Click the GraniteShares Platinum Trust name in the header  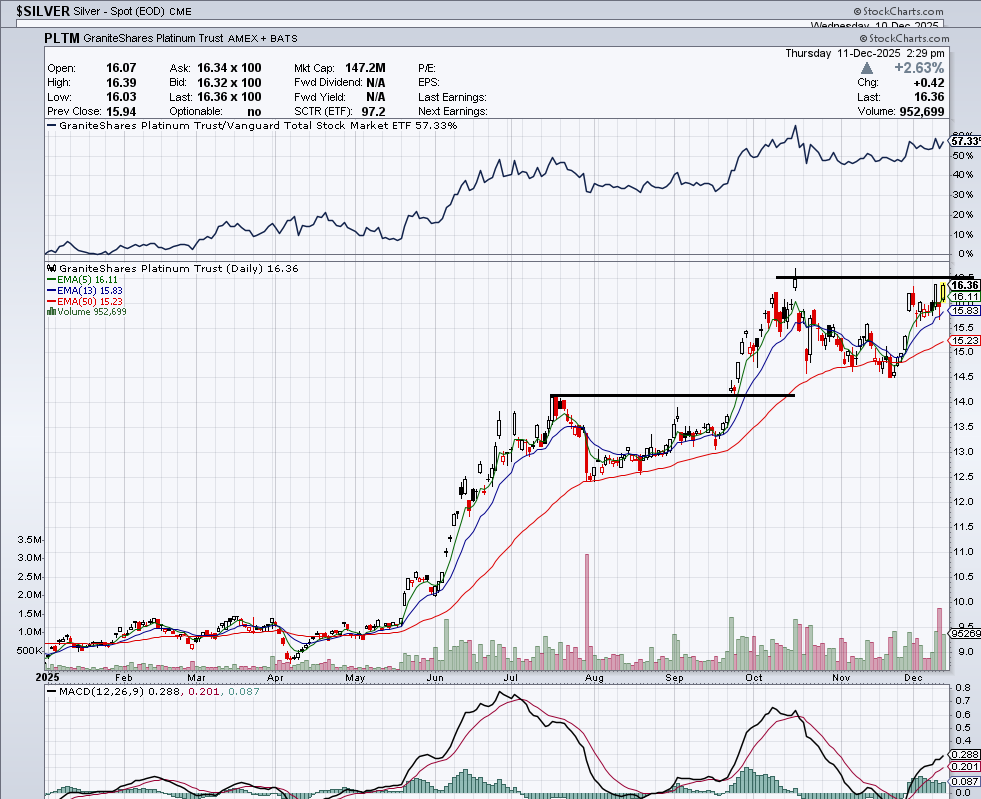pos(153,38)
